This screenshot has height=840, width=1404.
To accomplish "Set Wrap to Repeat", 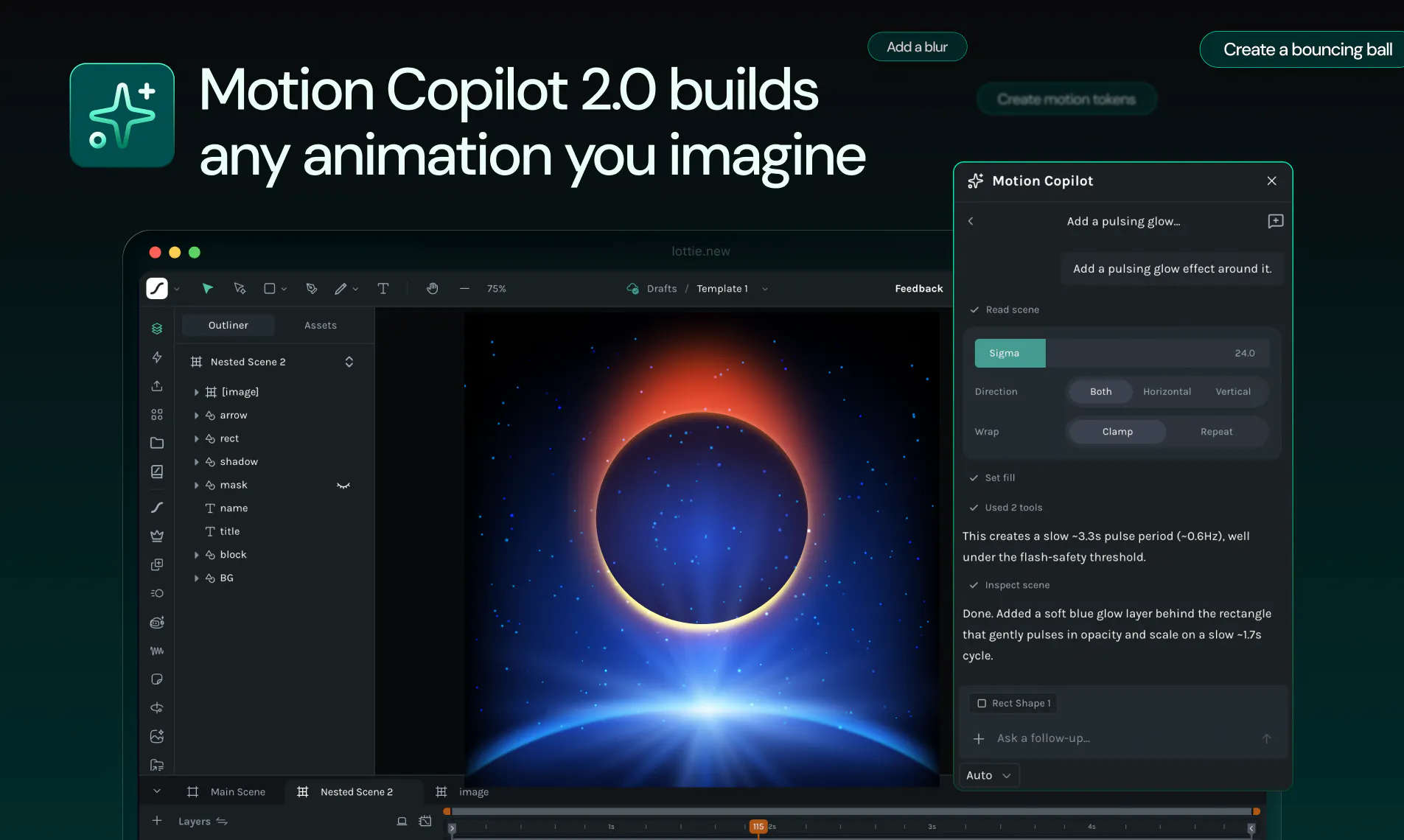I will (x=1216, y=432).
